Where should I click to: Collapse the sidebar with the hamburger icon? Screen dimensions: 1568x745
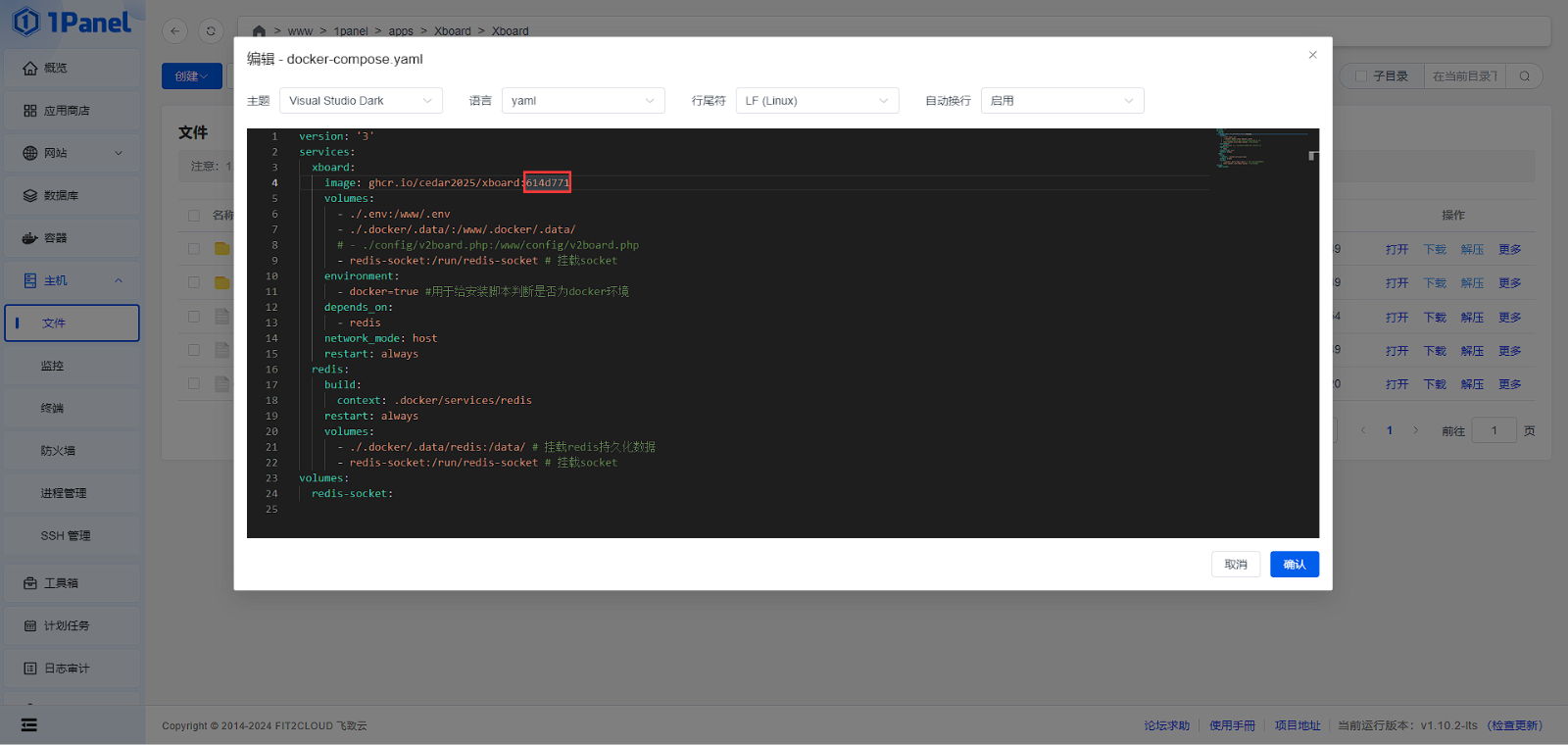click(29, 724)
